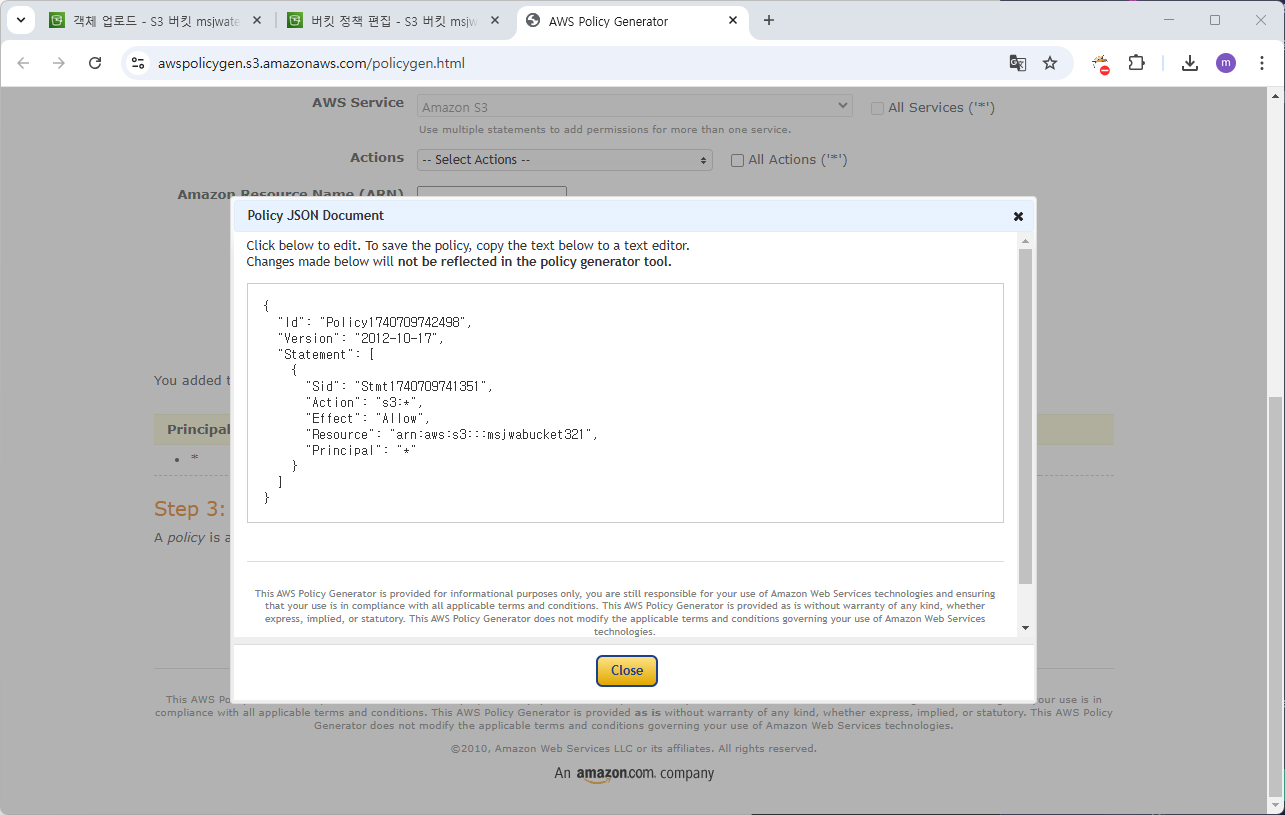The image size is (1285, 815).
Task: Go back using browser back arrow
Action: [x=23, y=63]
